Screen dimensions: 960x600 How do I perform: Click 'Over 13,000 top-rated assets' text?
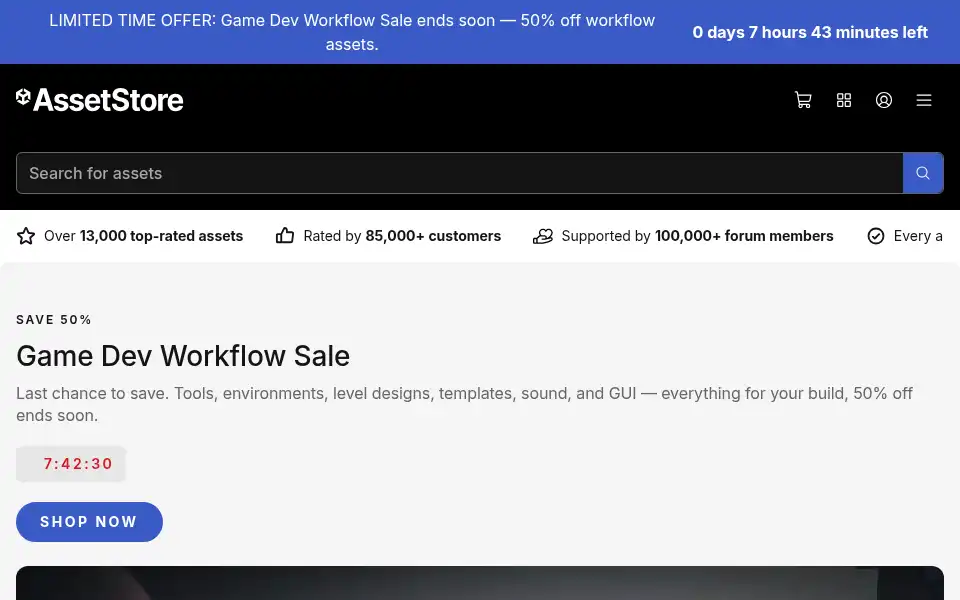[x=143, y=236]
